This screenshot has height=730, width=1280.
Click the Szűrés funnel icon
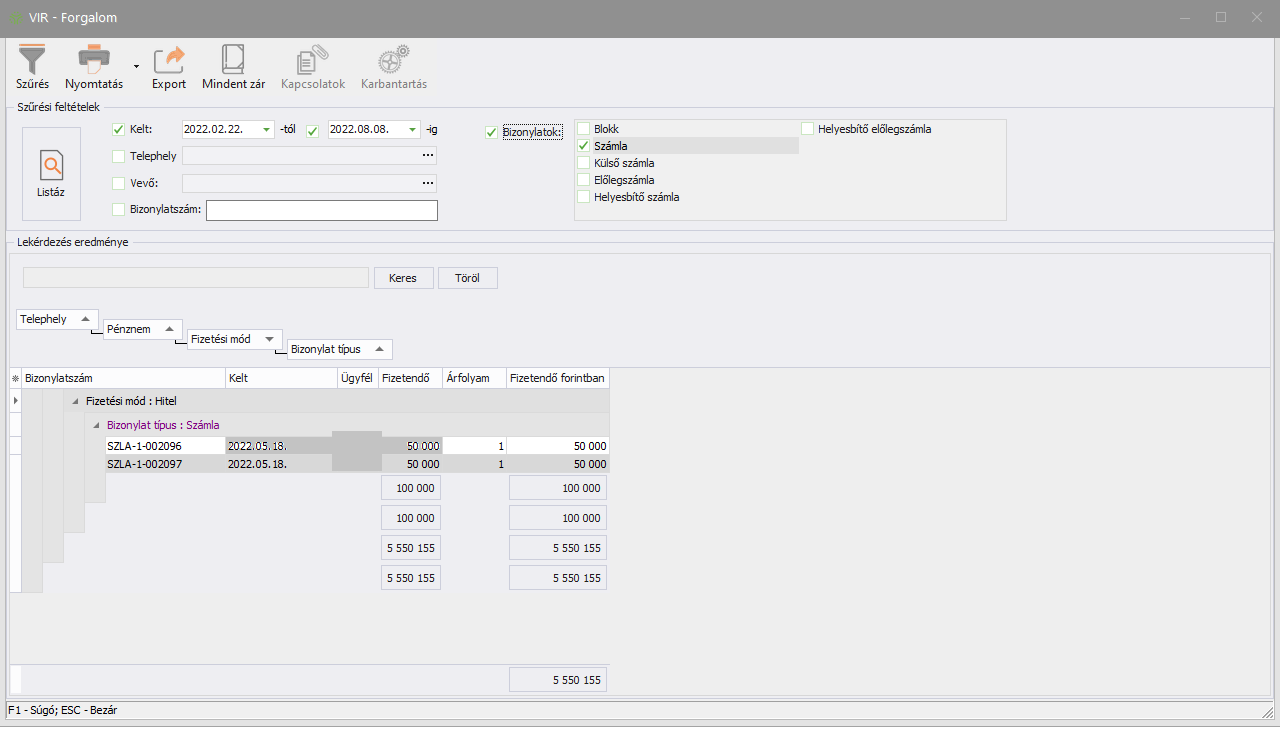(32, 60)
